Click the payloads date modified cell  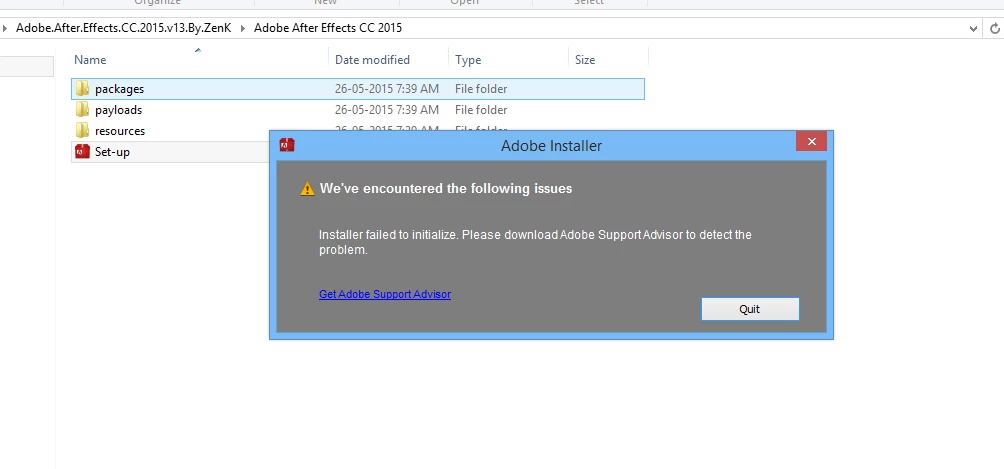(x=387, y=110)
